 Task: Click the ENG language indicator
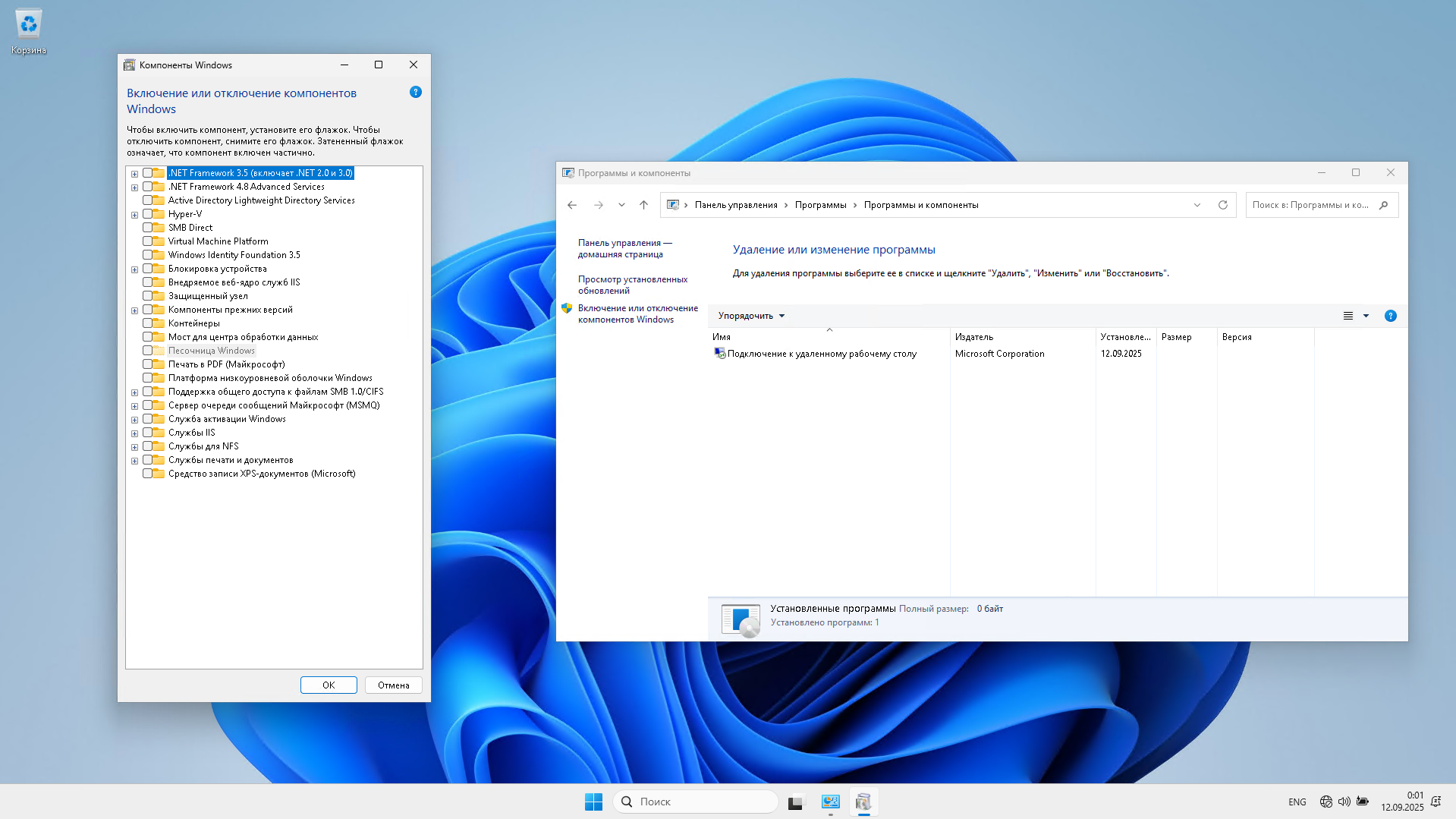[x=1297, y=802]
